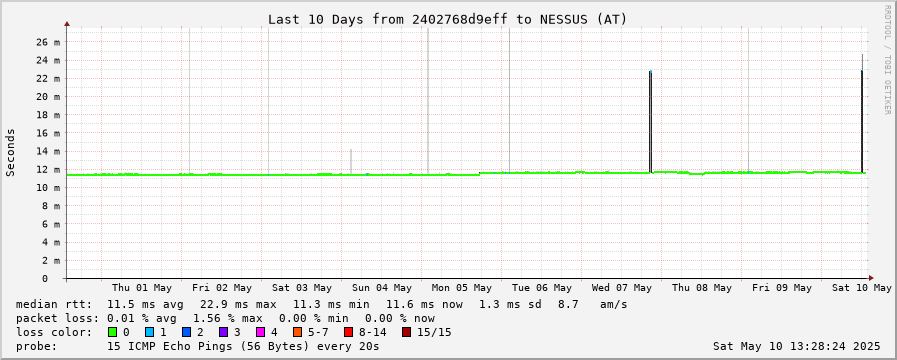Click the '0.00 % now' packet loss value
897x360 pixels.
[400, 318]
